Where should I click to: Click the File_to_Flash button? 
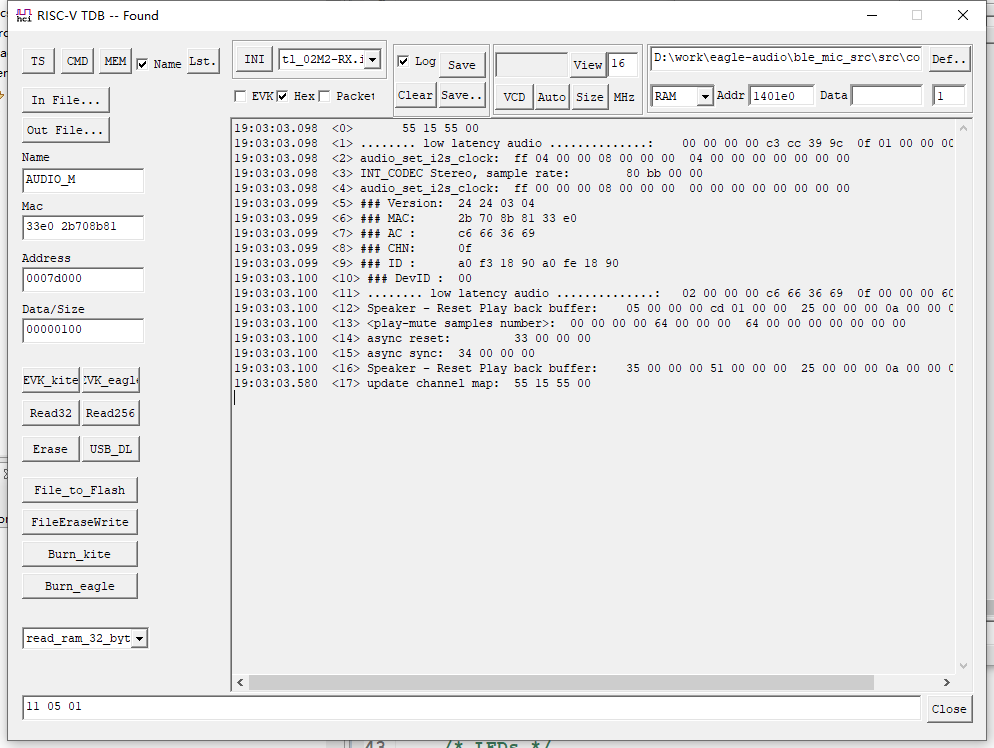click(x=79, y=490)
